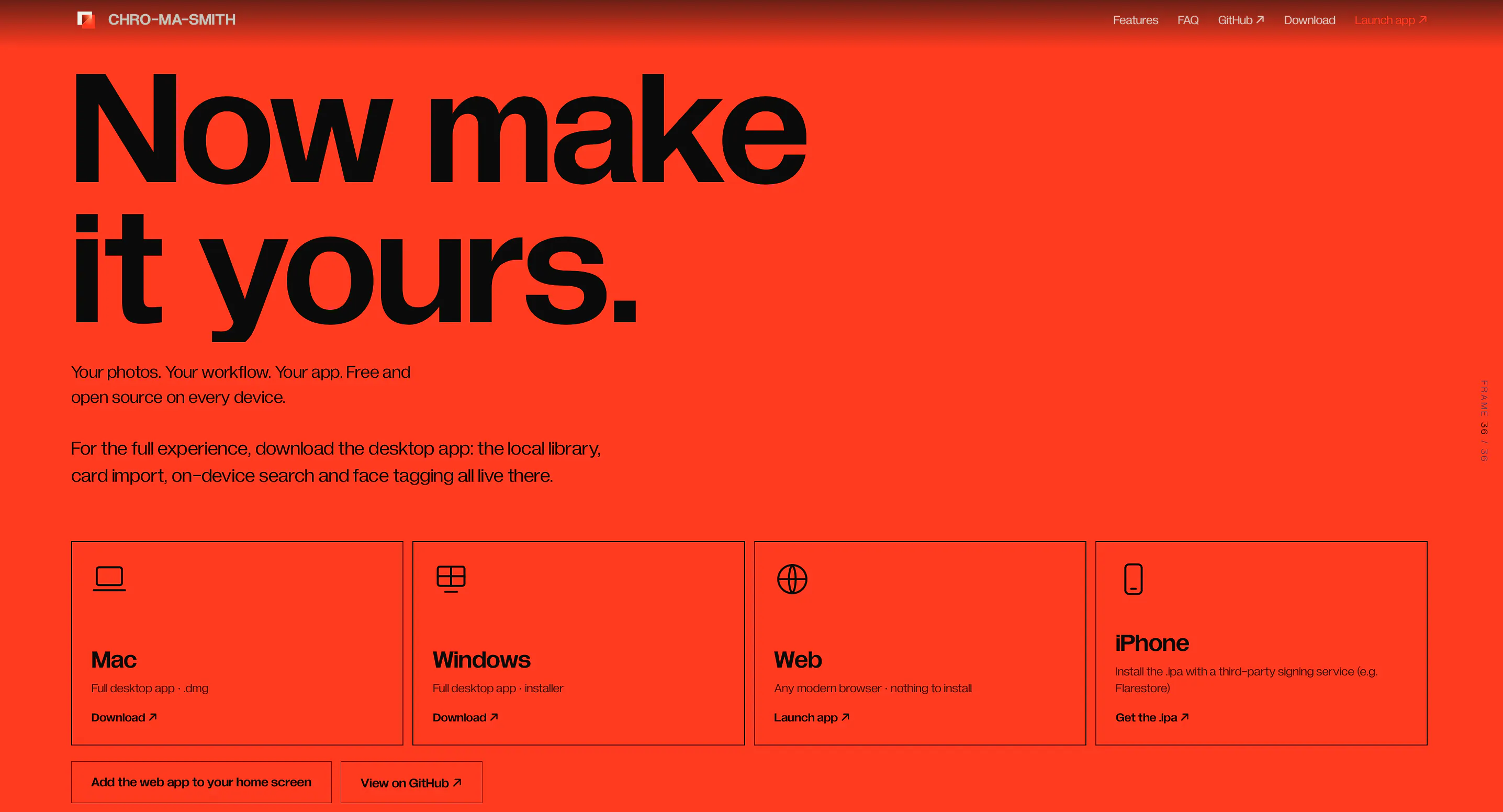This screenshot has width=1503, height=812.
Task: Click the 'For the full experience' paragraph
Action: click(335, 462)
